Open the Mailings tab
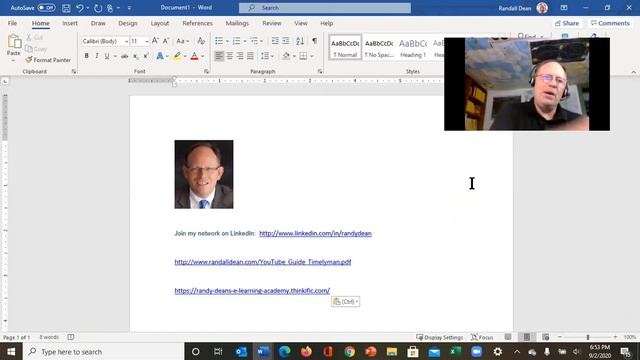The image size is (640, 360). [237, 23]
